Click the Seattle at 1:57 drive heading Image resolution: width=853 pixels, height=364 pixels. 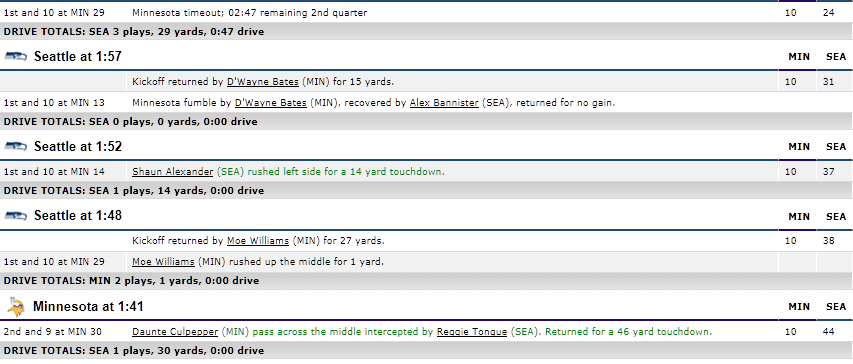pyautogui.click(x=78, y=56)
